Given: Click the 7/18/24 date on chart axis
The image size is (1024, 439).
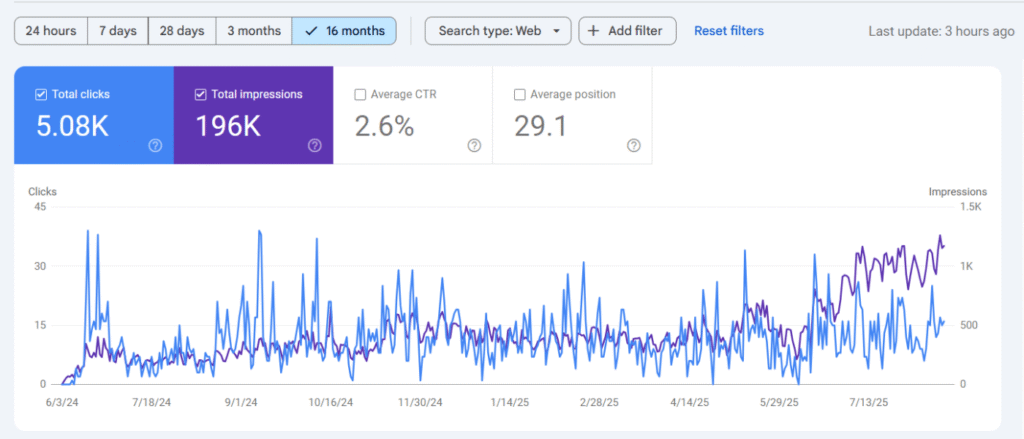Looking at the screenshot, I should [152, 402].
